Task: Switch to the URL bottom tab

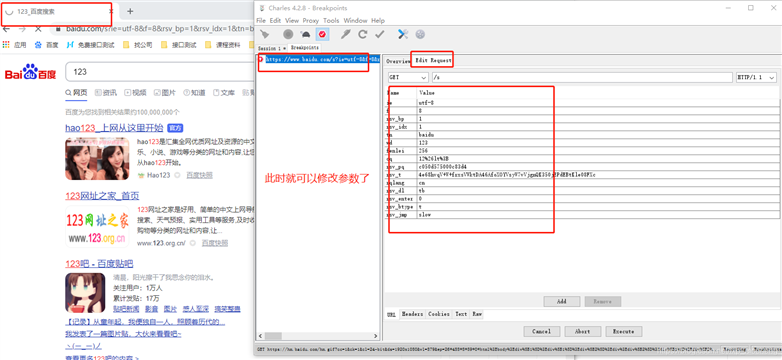Action: [391, 314]
